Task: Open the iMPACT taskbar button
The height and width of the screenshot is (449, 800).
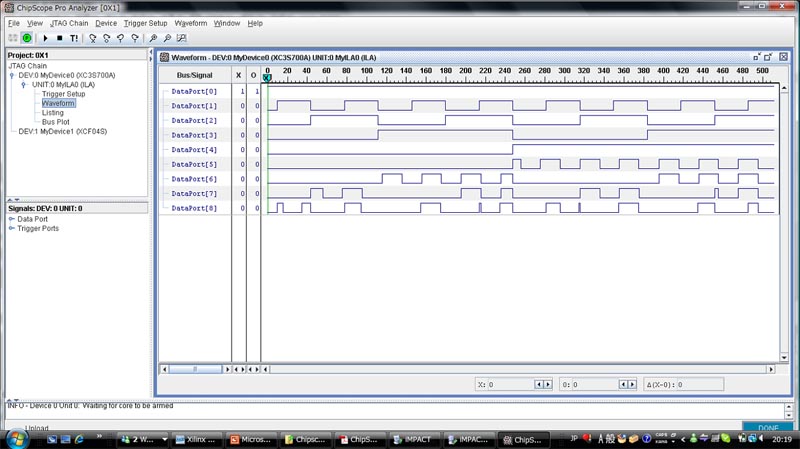Action: (412, 439)
